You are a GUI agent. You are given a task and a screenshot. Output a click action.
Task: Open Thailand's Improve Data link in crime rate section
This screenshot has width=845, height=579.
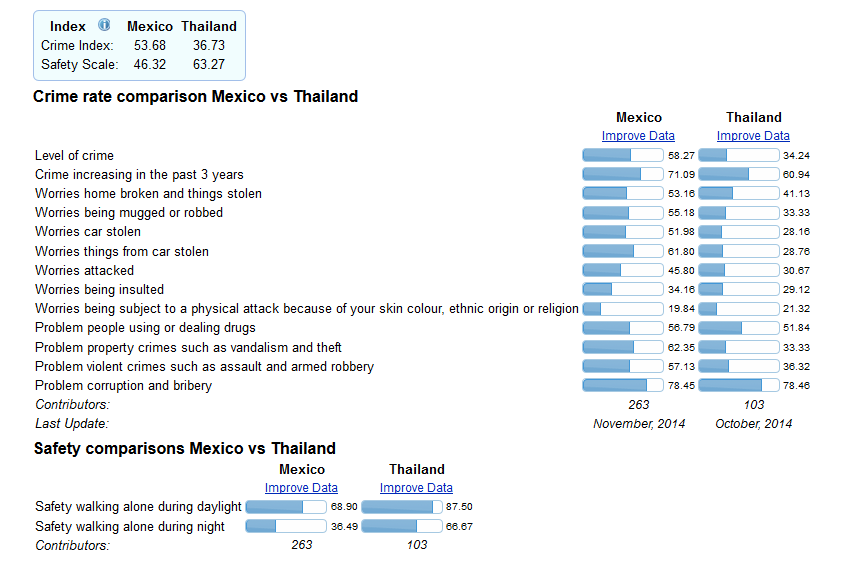(x=753, y=136)
